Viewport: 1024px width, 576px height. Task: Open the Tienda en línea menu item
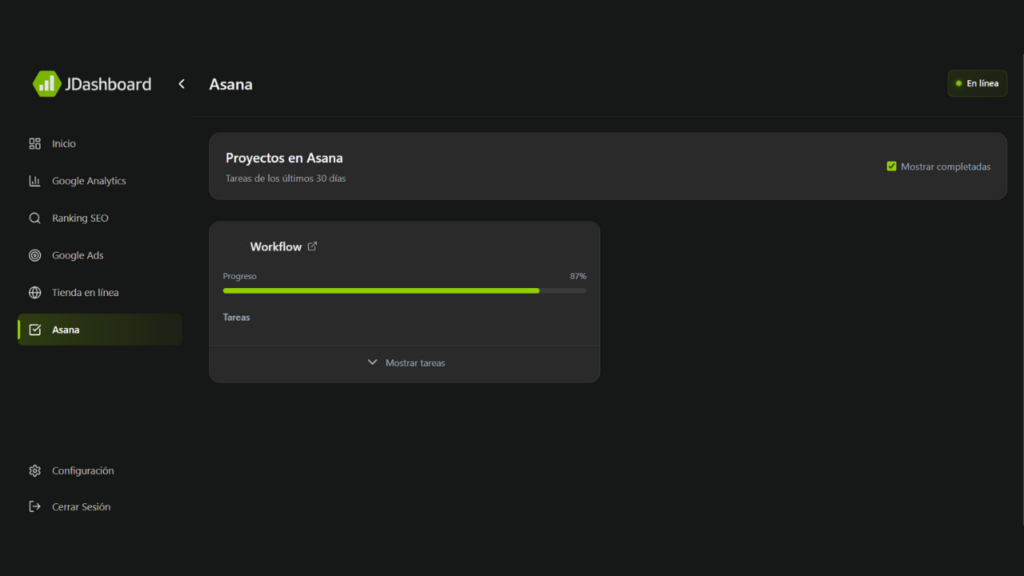(x=85, y=293)
